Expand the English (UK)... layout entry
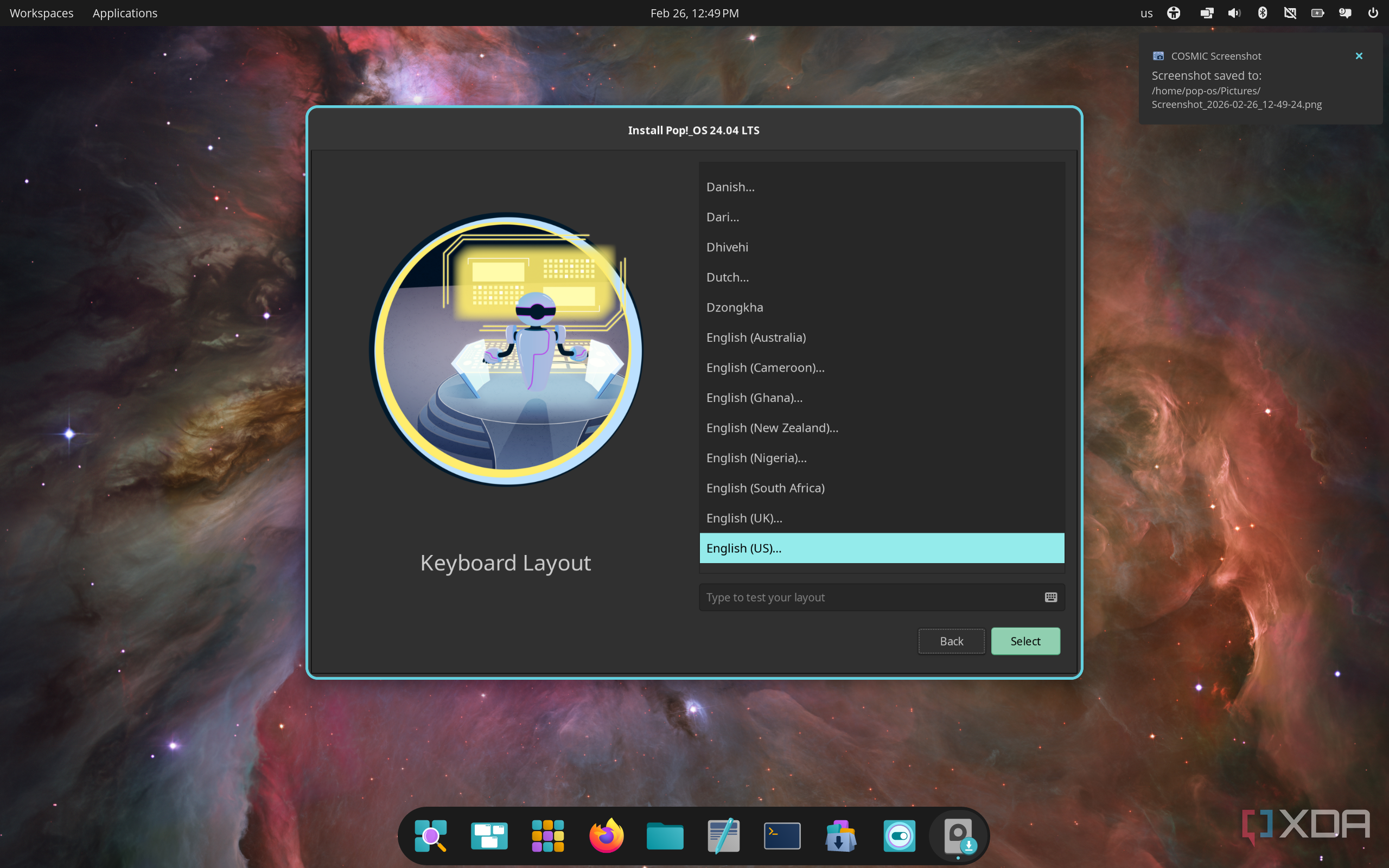This screenshot has height=868, width=1389. [x=882, y=518]
